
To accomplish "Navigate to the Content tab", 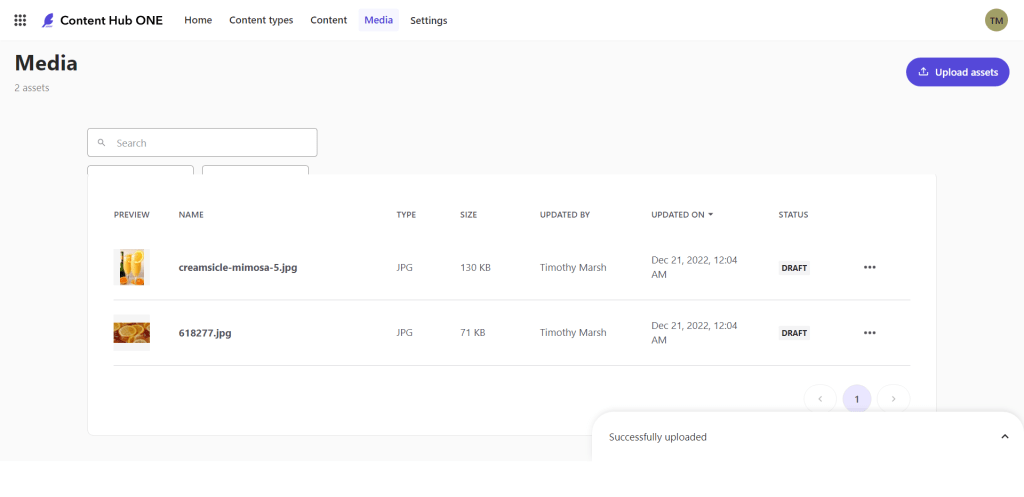I will (x=328, y=20).
